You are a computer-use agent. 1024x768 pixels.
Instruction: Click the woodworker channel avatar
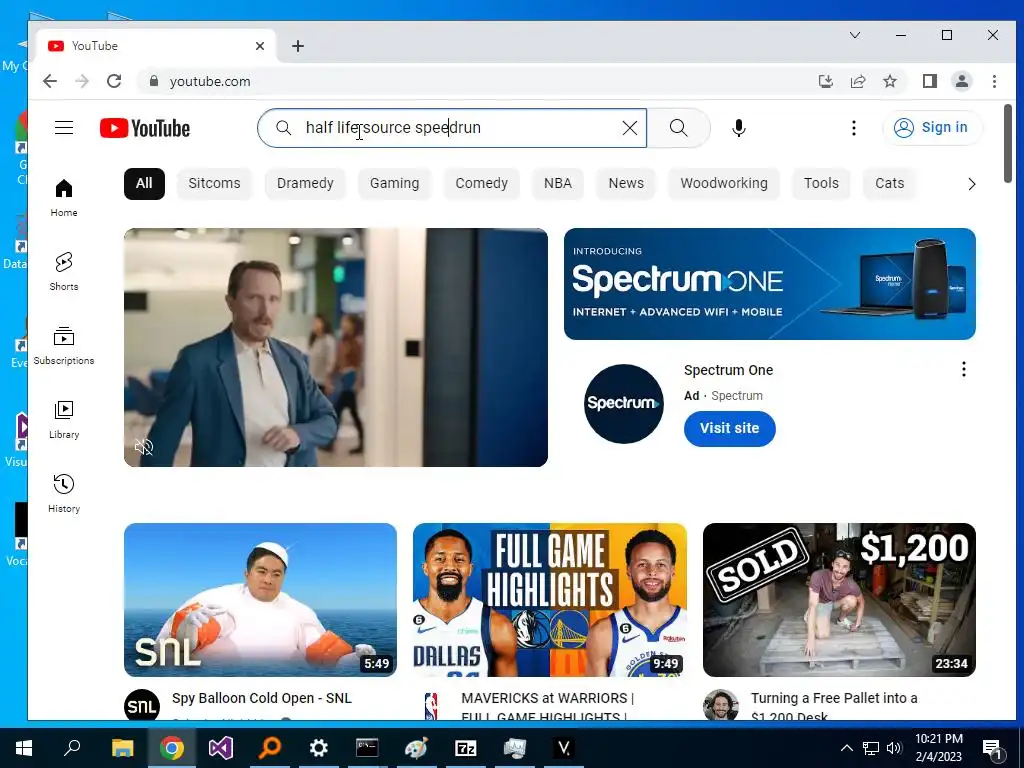click(x=720, y=705)
